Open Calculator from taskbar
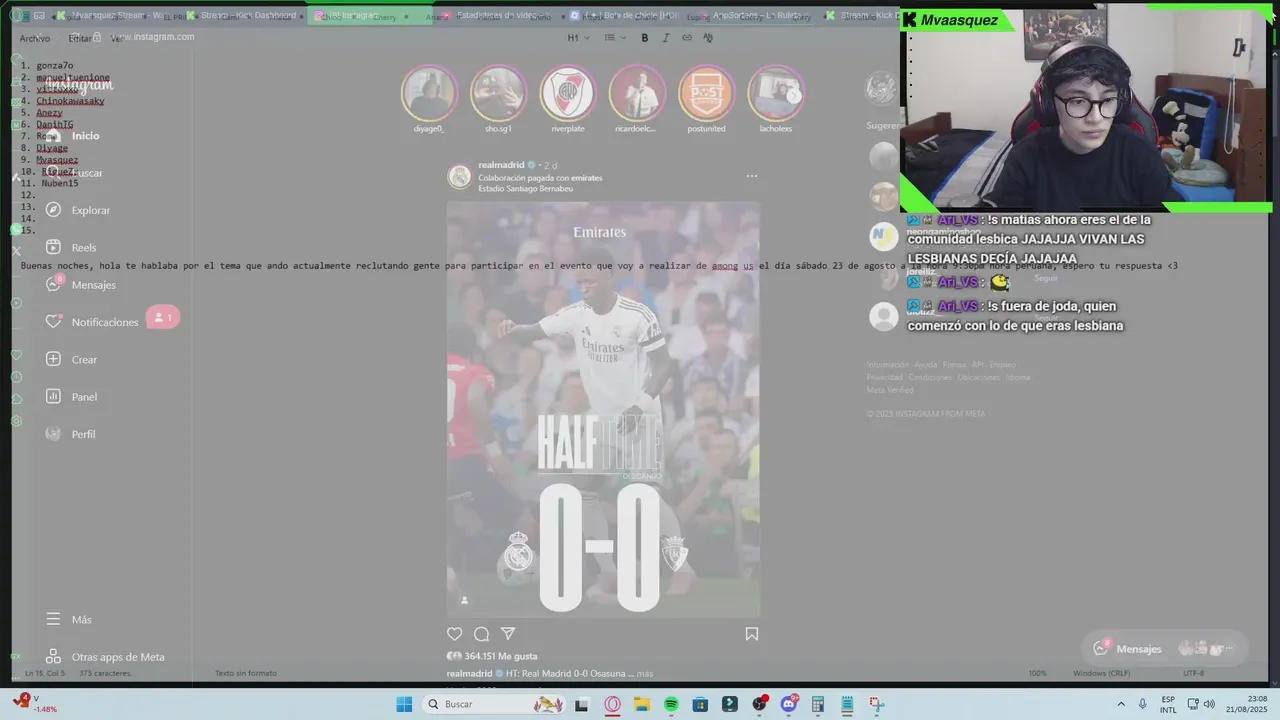Image resolution: width=1280 pixels, height=720 pixels. pos(817,704)
